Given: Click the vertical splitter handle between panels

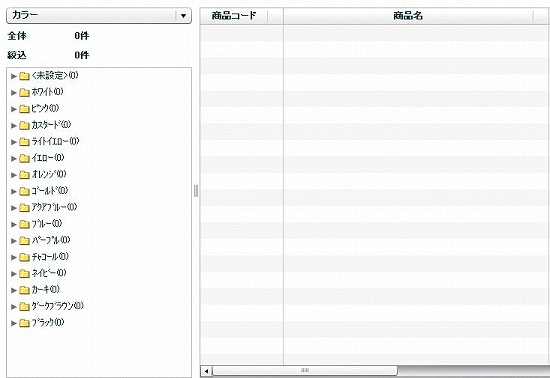Looking at the screenshot, I should (x=196, y=191).
